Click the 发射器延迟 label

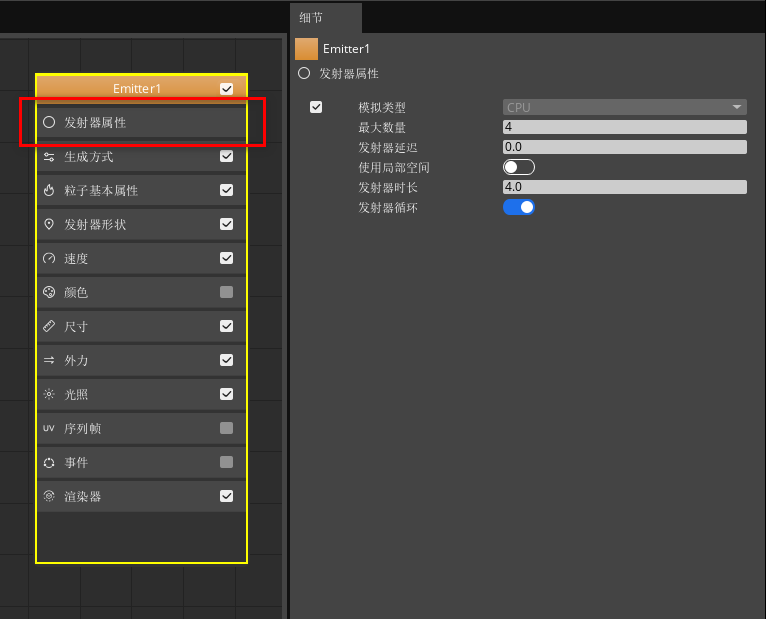click(x=388, y=148)
